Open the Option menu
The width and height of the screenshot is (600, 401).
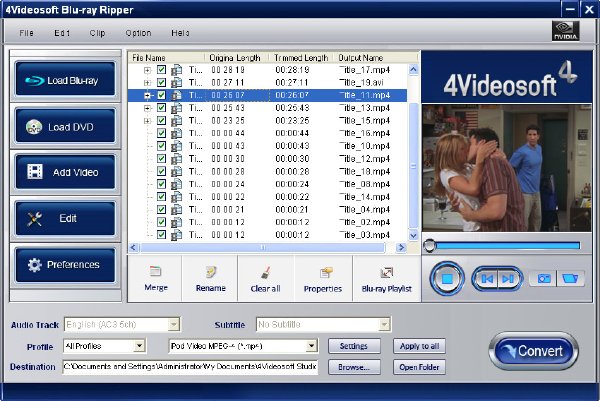pos(138,33)
